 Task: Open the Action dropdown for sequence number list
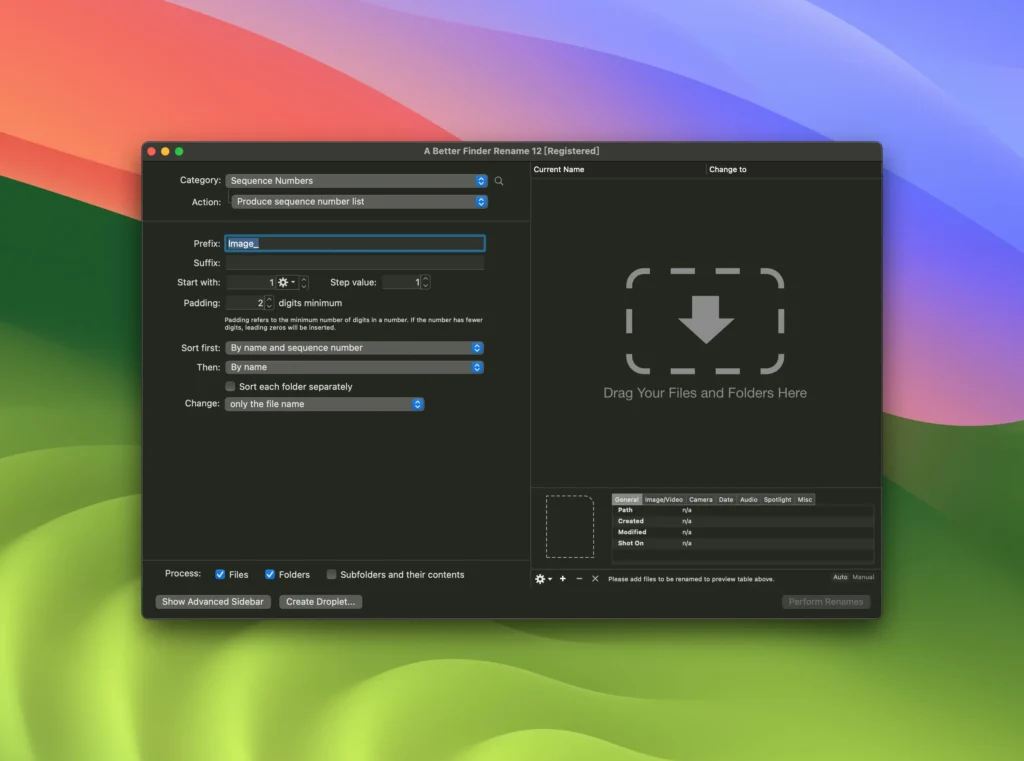tap(356, 201)
